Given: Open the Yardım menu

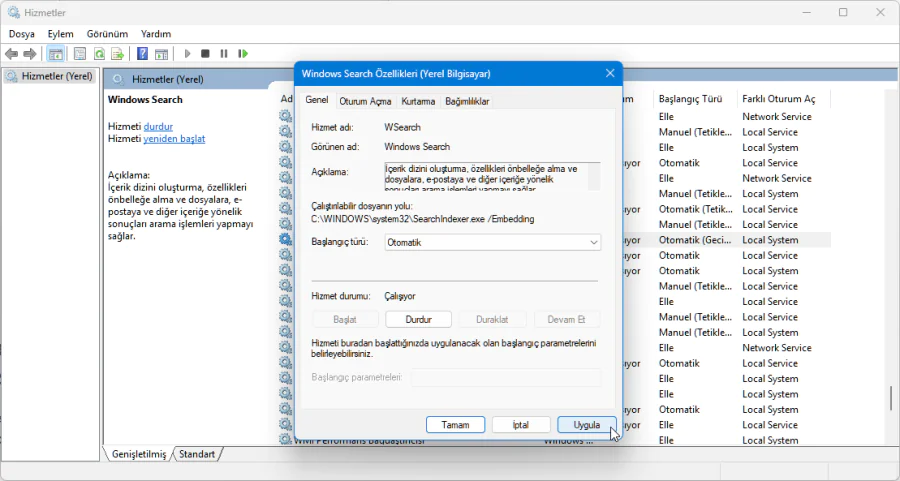Looking at the screenshot, I should point(156,34).
